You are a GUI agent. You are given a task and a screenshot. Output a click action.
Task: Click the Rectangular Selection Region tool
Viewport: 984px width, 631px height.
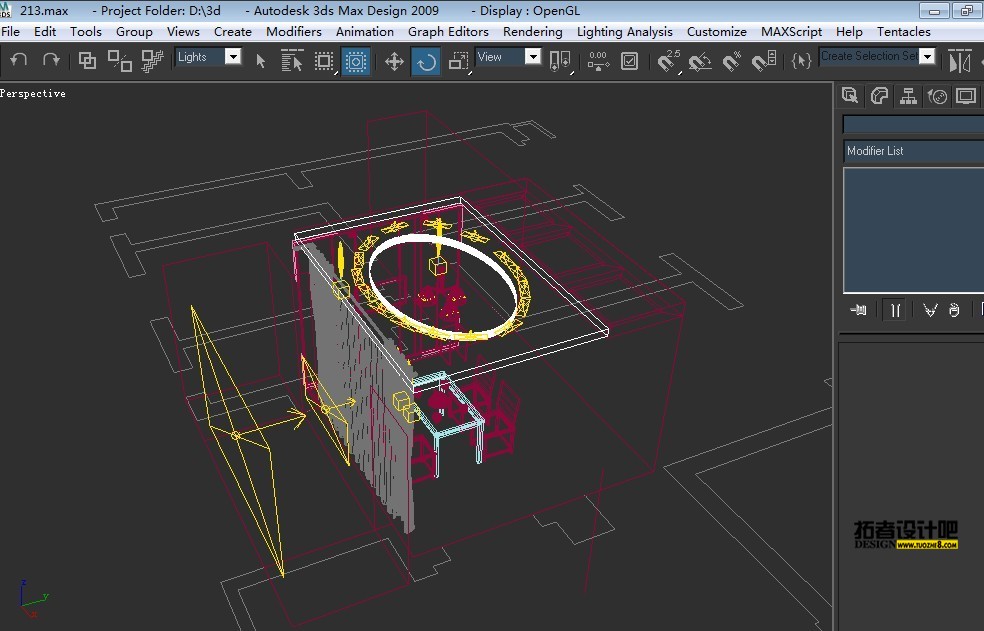[x=324, y=61]
